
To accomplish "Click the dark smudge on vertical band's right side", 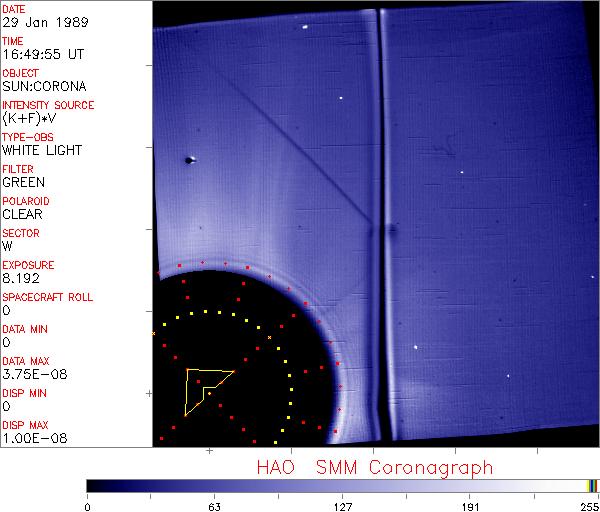I will pyautogui.click(x=392, y=230).
